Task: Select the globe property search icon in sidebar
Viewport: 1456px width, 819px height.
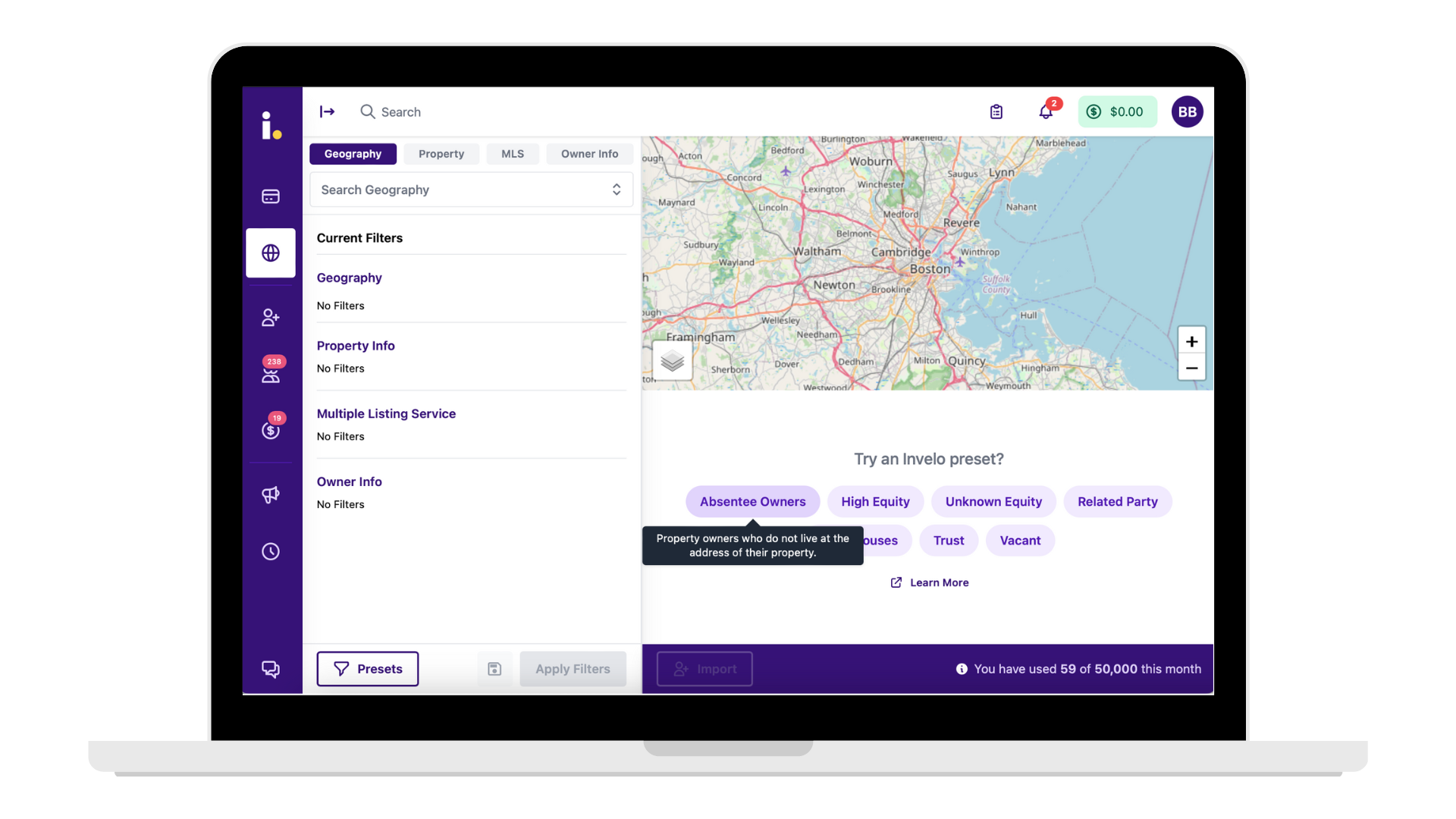Action: point(271,253)
